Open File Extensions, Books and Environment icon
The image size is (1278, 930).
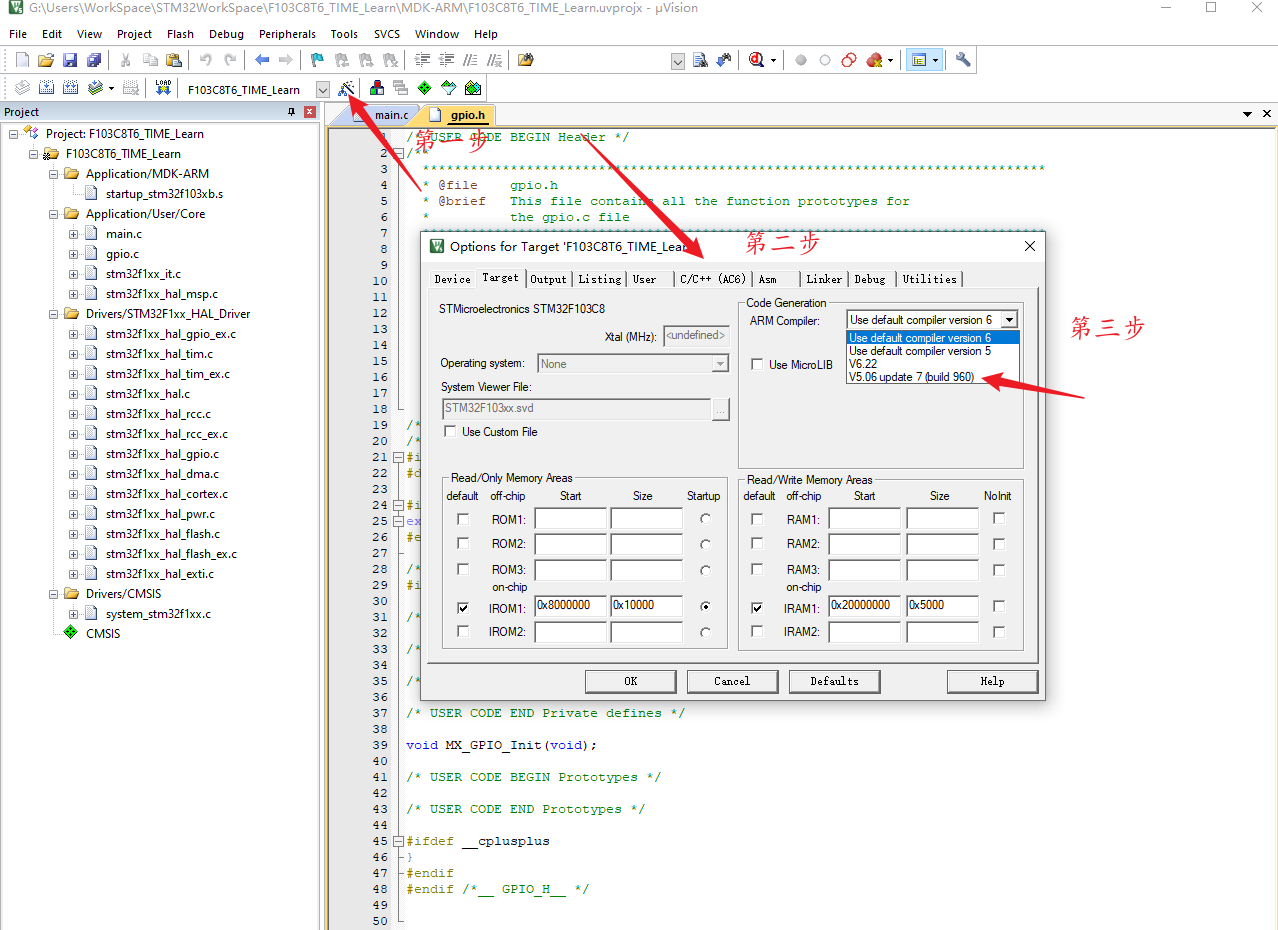click(377, 89)
